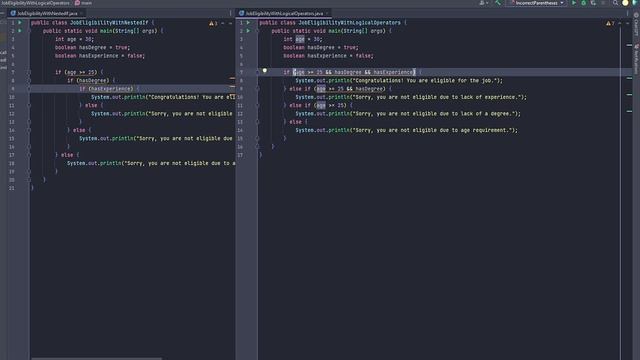Click 'hasDegree = true' line in right editor
This screenshot has width=640, height=360.
(321, 48)
